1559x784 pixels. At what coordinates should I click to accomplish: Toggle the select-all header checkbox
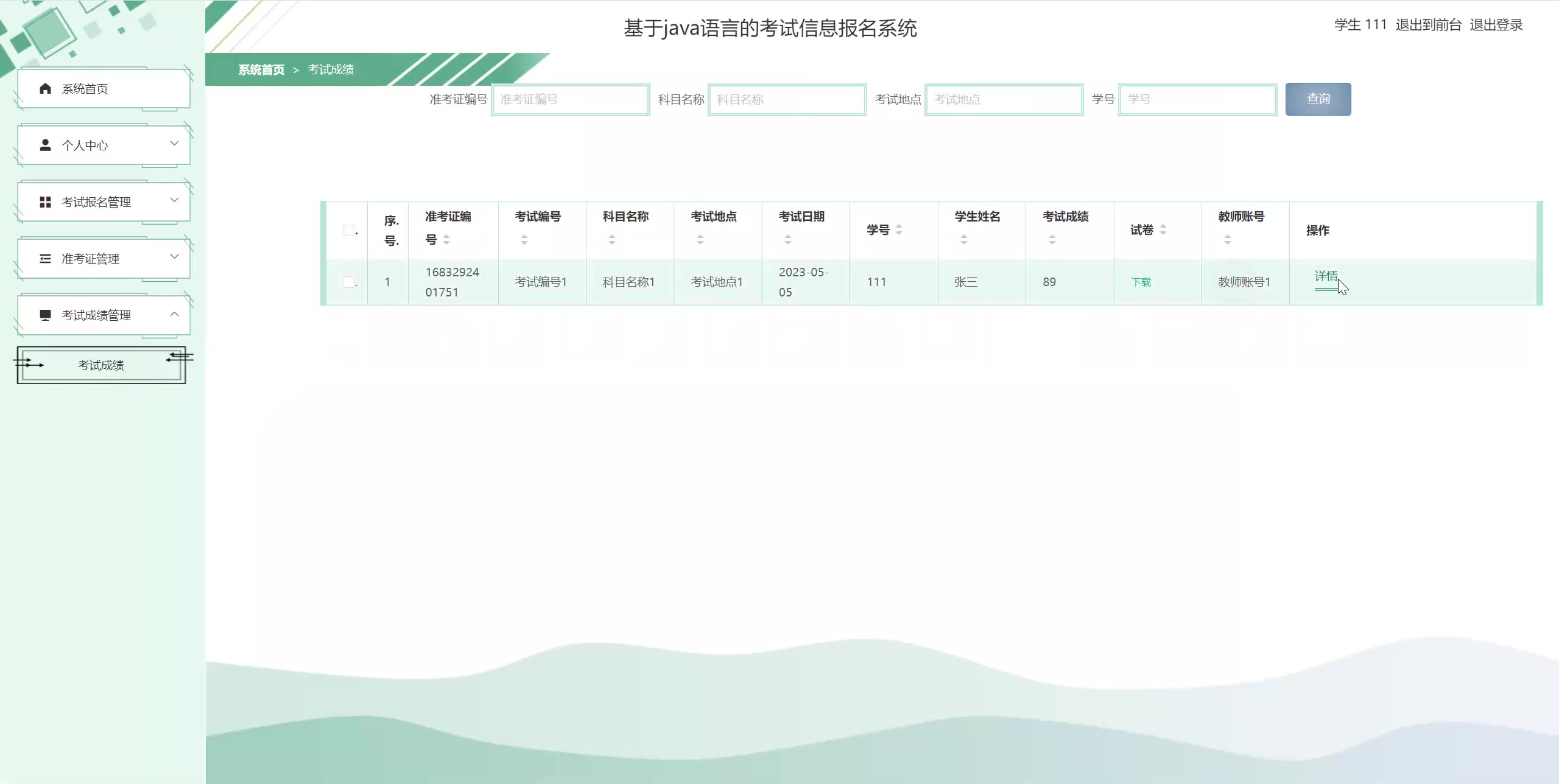click(x=348, y=230)
